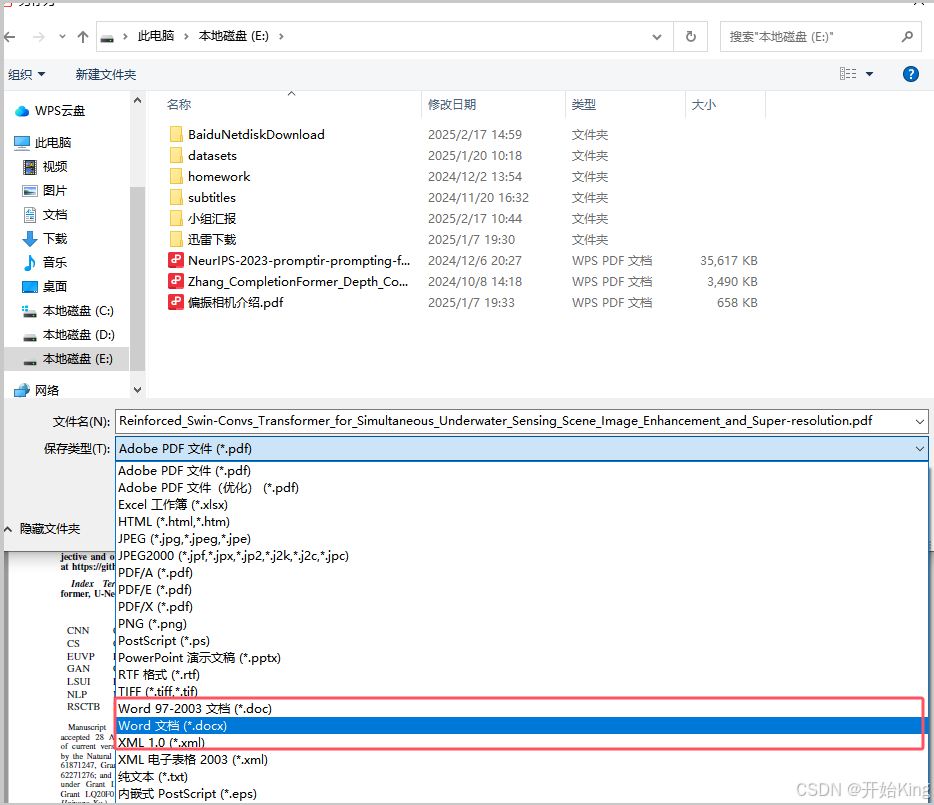Choose Adobe PDF 文件 (优化) format

coord(521,488)
